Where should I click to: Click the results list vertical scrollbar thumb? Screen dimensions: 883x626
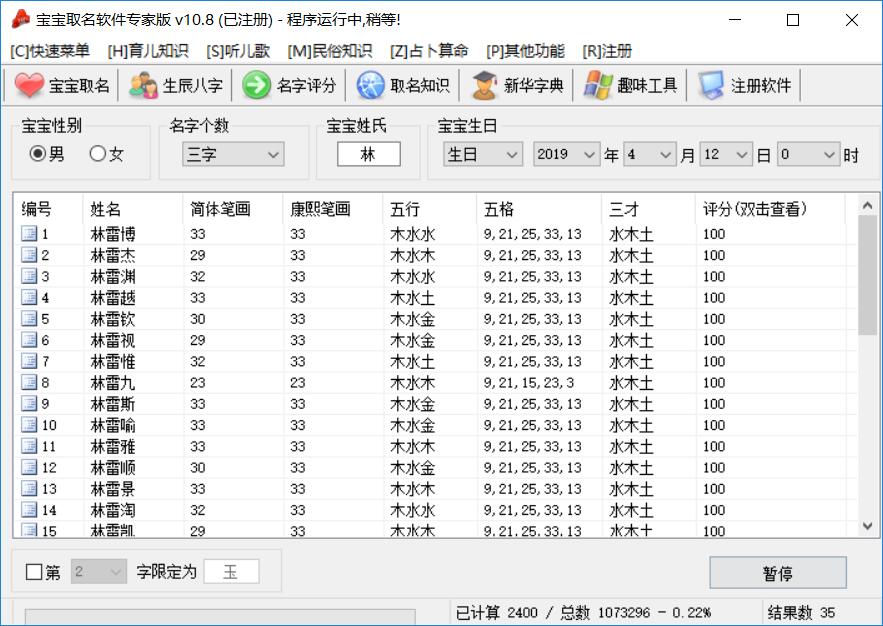867,275
